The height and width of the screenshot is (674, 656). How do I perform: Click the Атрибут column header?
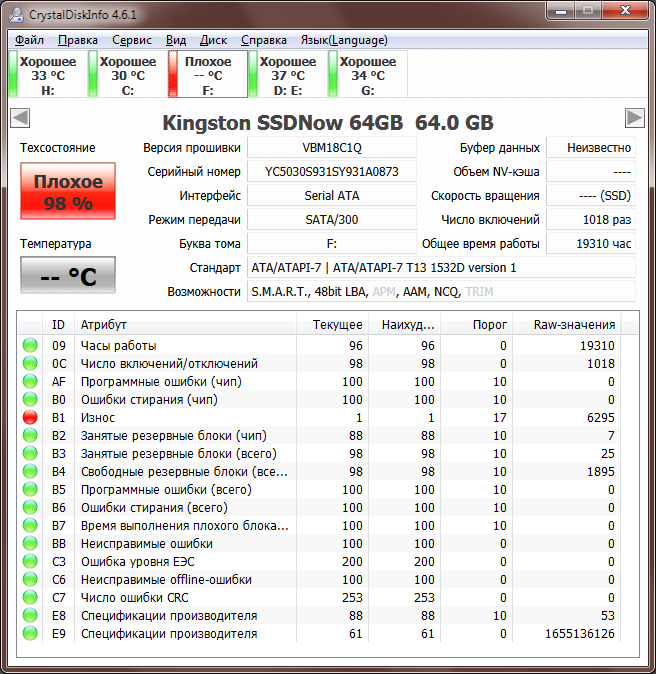(x=185, y=325)
